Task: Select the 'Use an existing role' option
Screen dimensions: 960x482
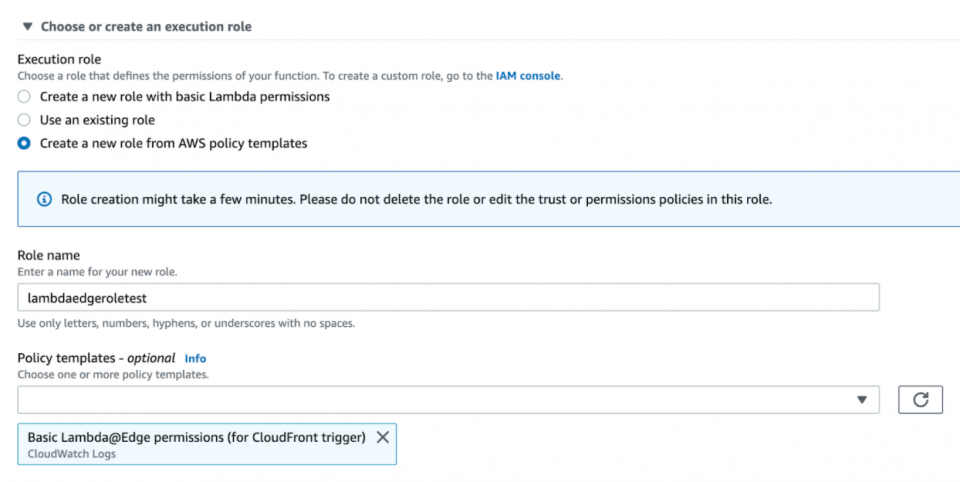Action: [x=24, y=120]
